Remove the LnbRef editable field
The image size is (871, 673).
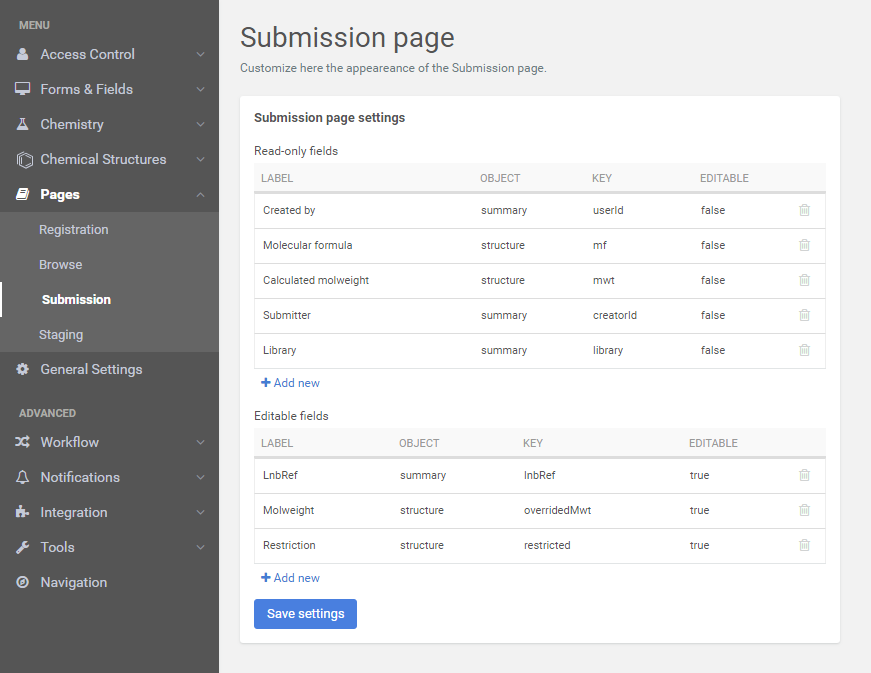click(804, 475)
